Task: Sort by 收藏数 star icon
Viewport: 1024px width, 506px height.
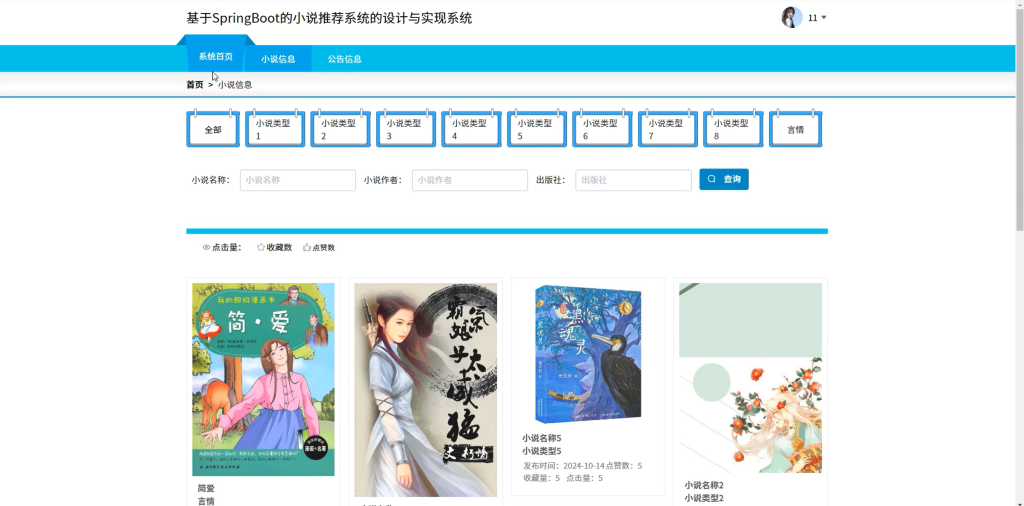Action: [x=261, y=247]
